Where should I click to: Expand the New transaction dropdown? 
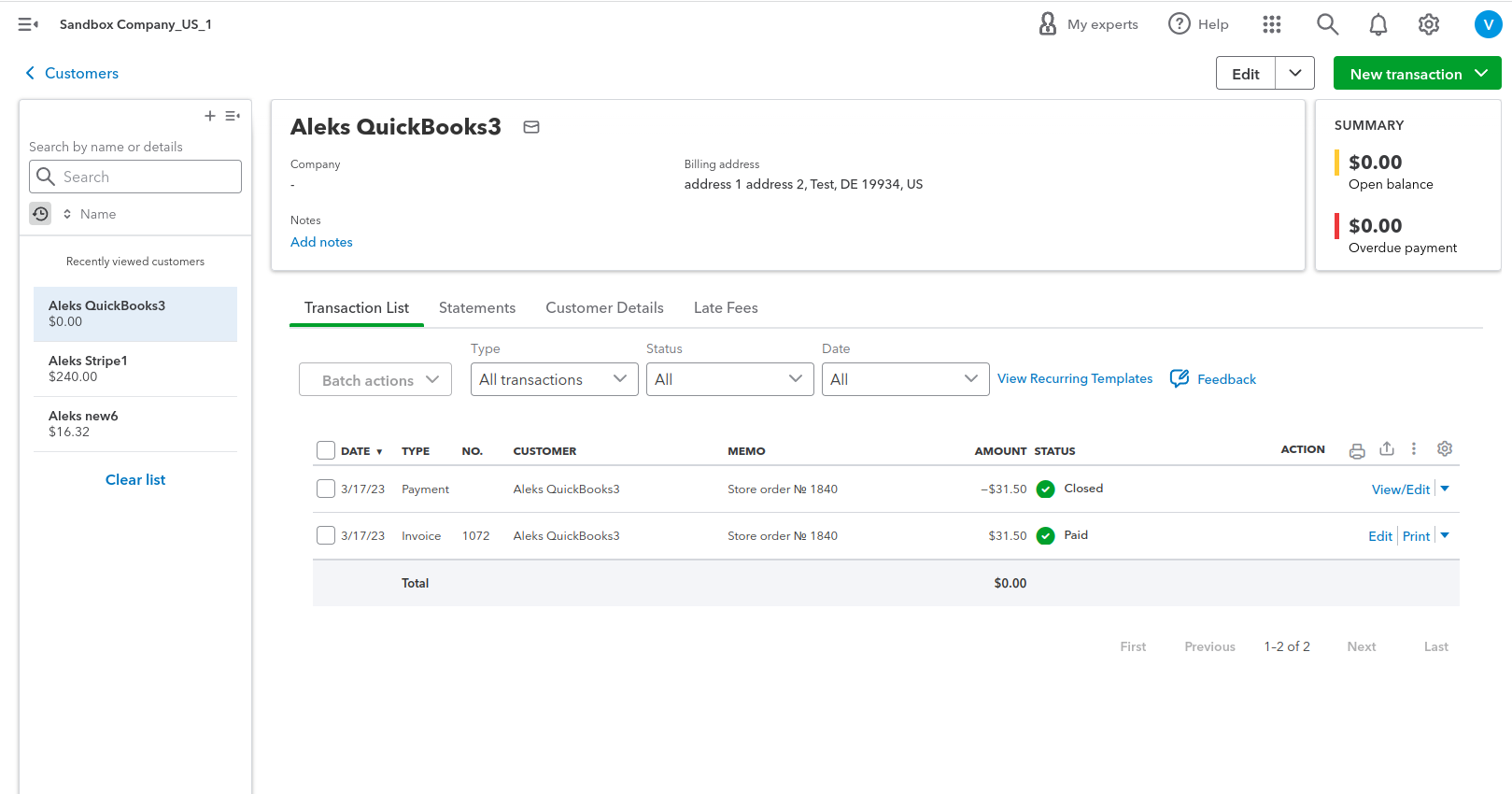pos(1482,73)
